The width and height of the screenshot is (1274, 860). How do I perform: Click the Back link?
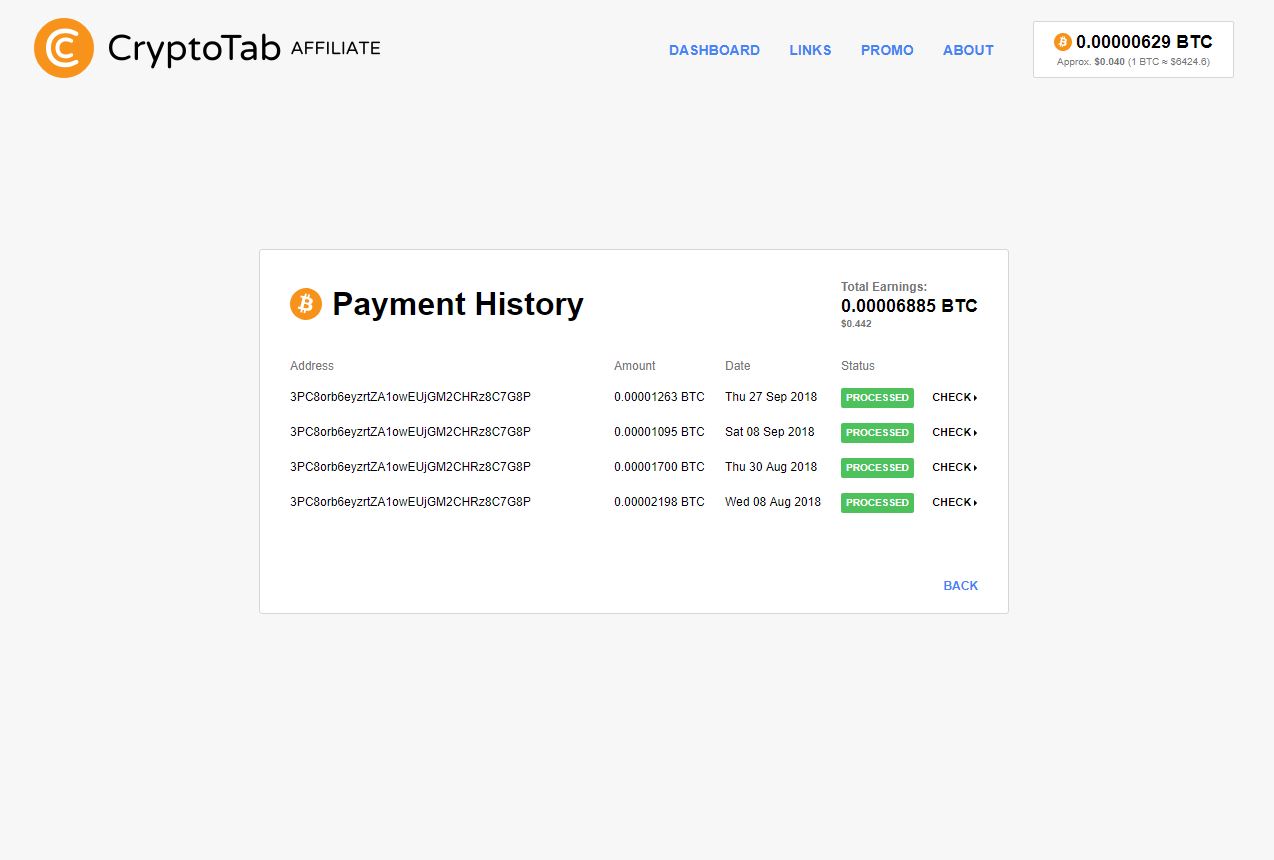960,586
